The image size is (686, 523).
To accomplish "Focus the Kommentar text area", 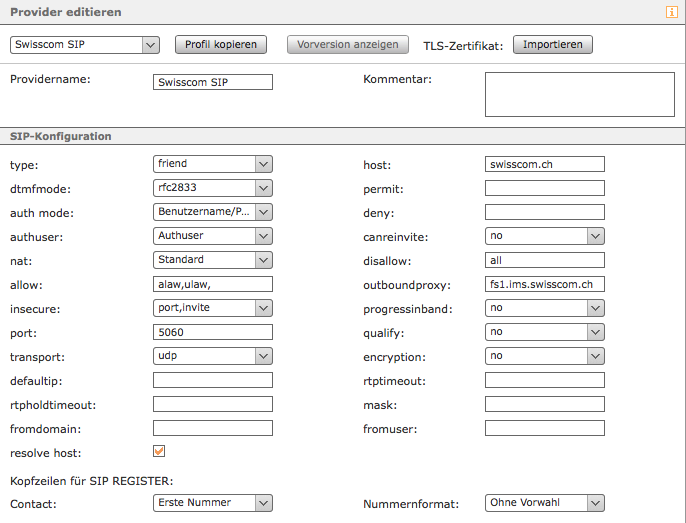I will point(579,95).
